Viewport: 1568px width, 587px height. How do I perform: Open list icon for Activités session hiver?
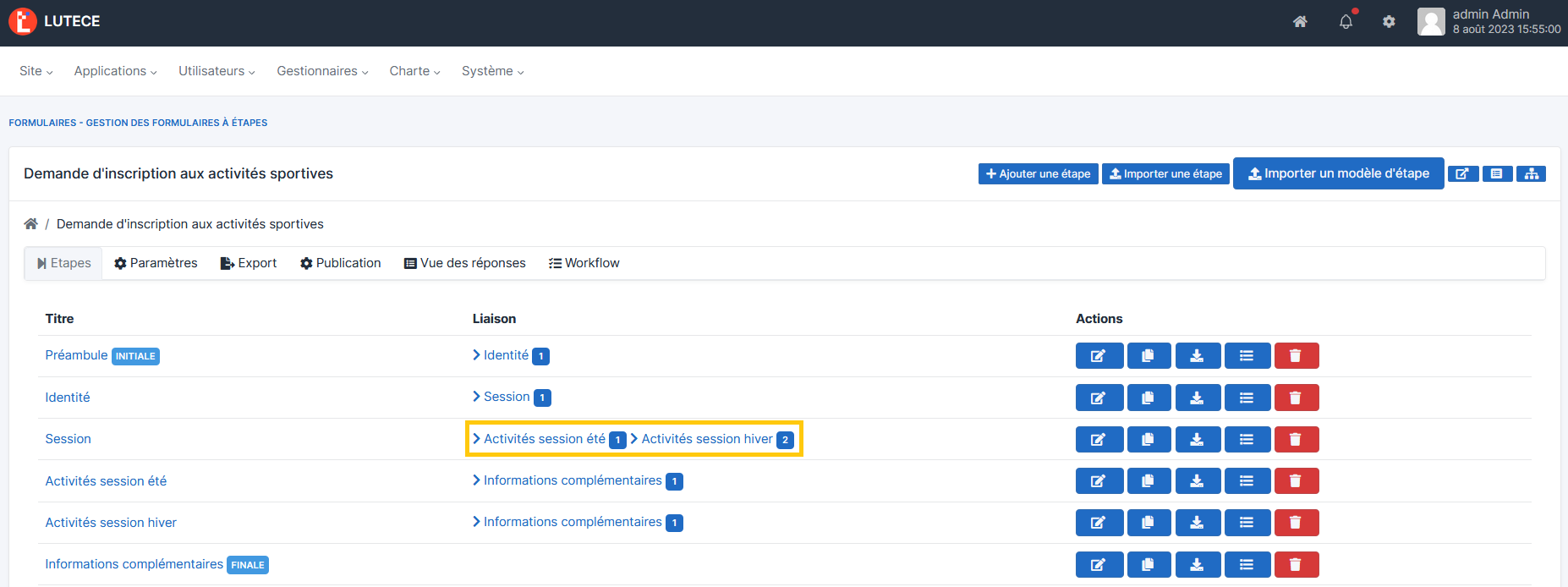click(x=1246, y=523)
